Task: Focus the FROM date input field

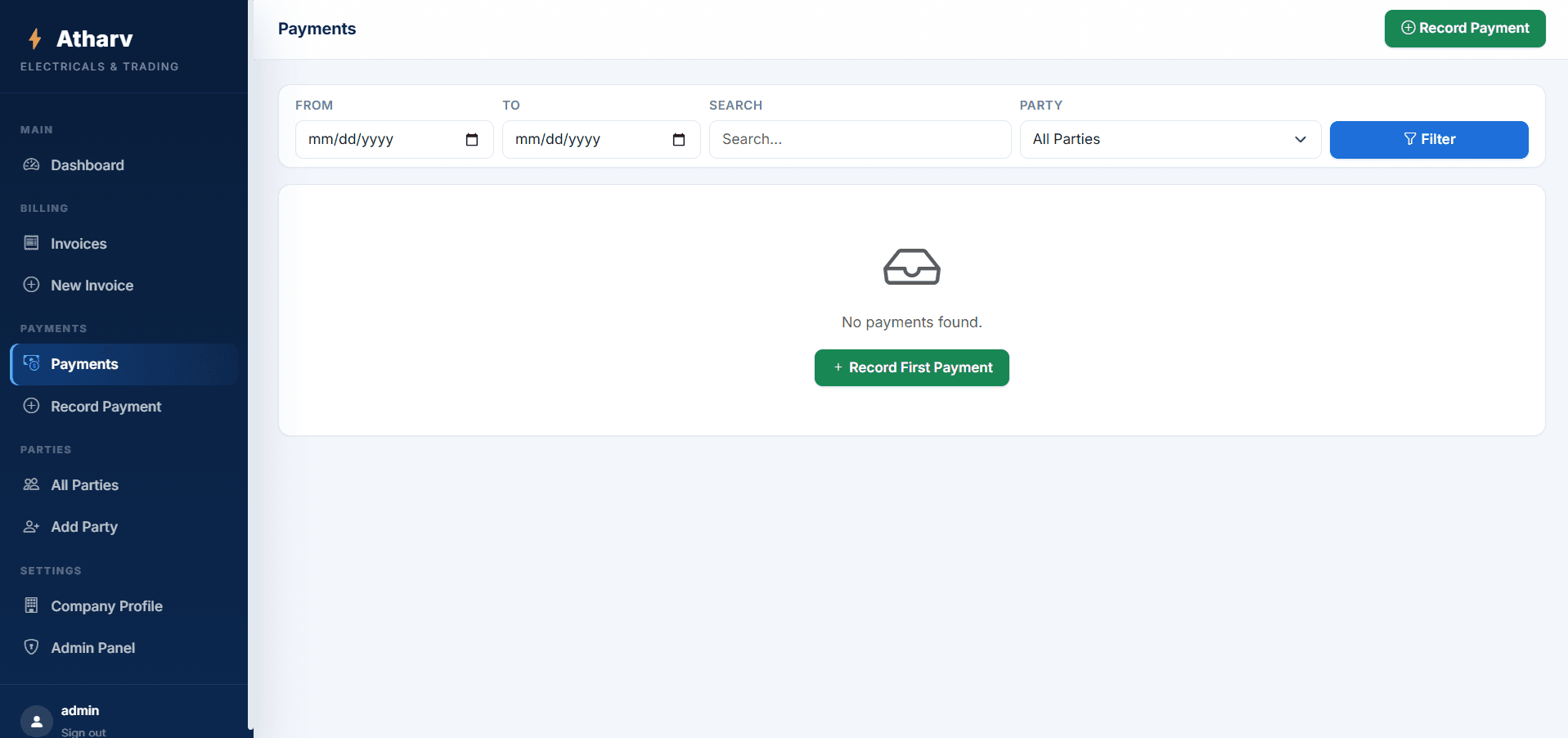Action: click(394, 139)
